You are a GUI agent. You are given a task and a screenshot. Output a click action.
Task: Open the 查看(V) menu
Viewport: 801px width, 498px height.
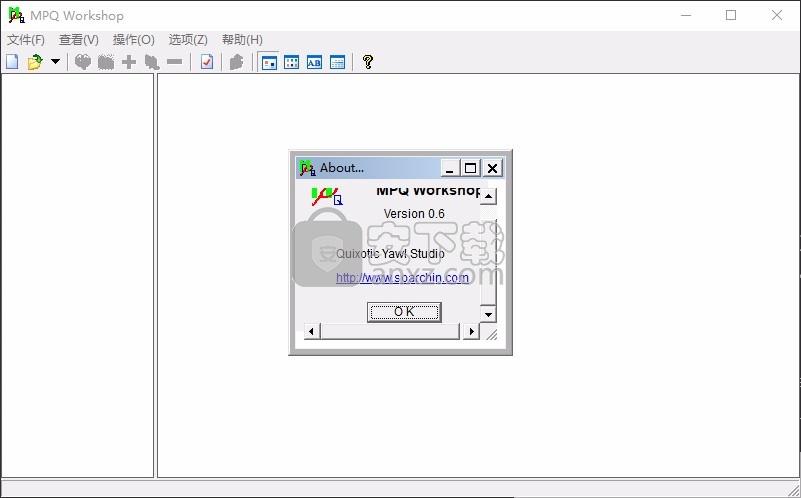(79, 40)
